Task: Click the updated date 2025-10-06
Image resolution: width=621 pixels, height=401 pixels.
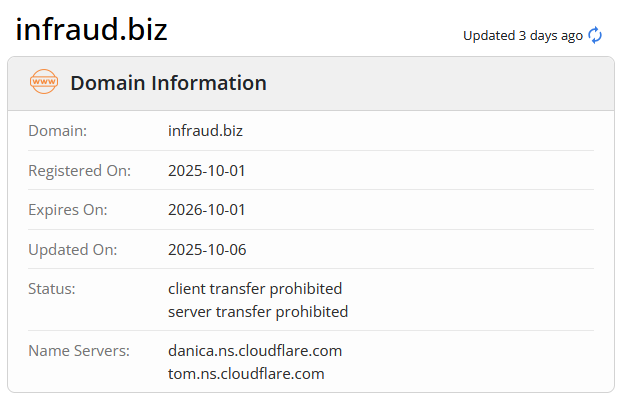Action: click(207, 250)
